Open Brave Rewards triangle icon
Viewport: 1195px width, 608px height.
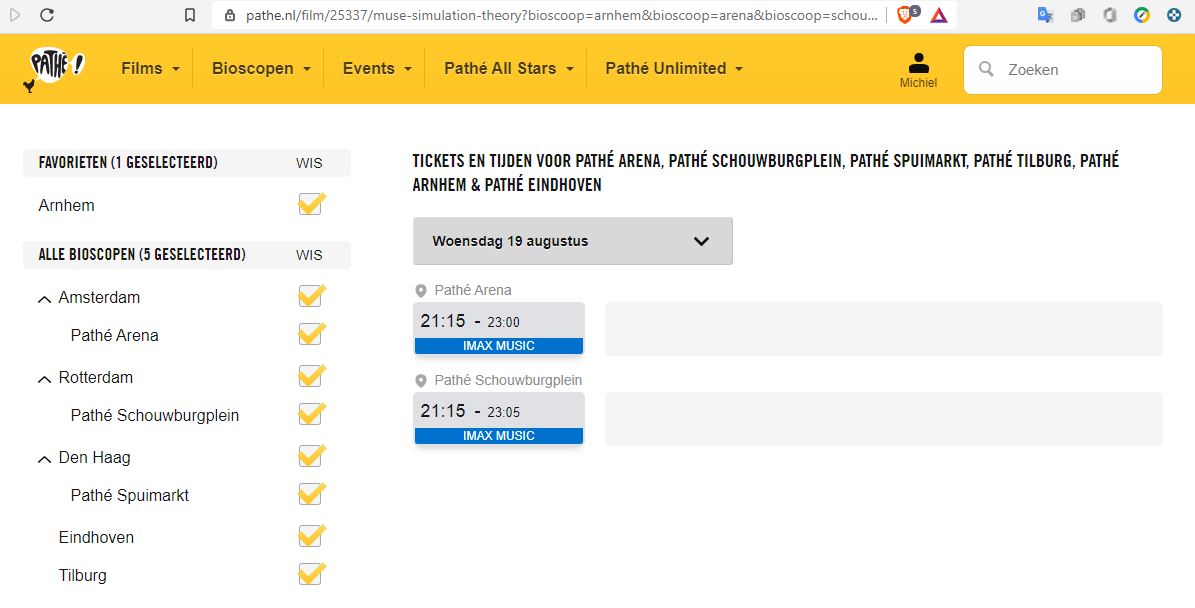click(939, 15)
